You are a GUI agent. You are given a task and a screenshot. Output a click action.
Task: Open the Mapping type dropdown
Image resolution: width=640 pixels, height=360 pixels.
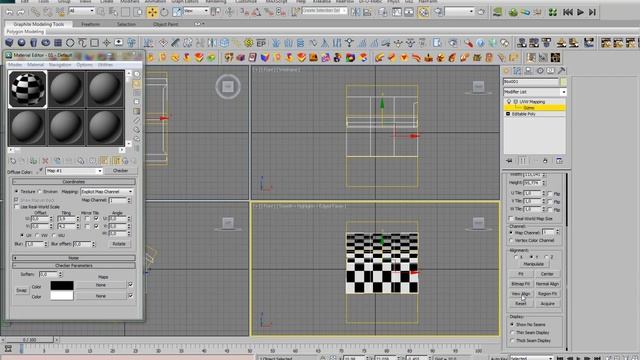point(107,191)
